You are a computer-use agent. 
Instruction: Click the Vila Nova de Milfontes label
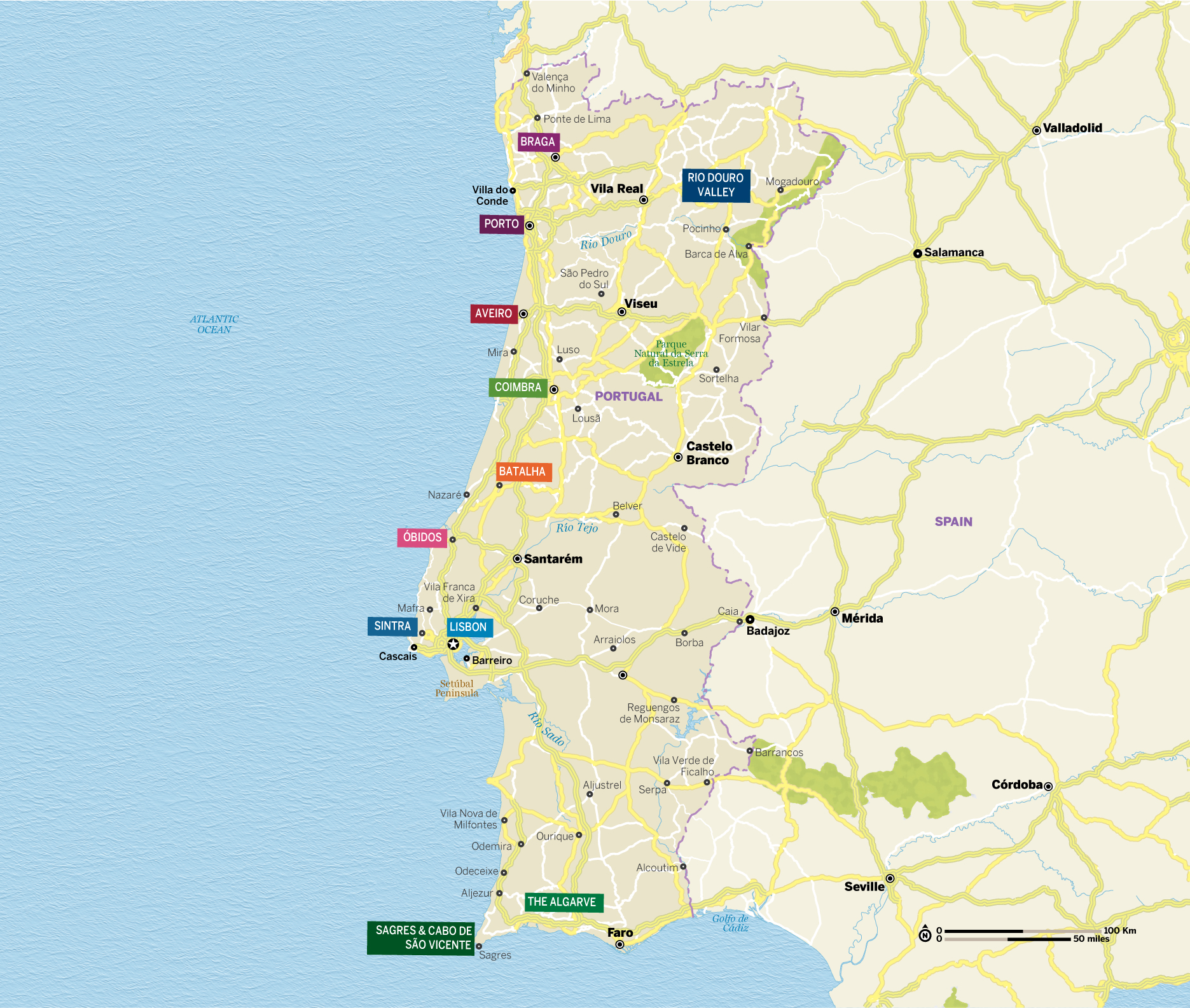(x=469, y=819)
